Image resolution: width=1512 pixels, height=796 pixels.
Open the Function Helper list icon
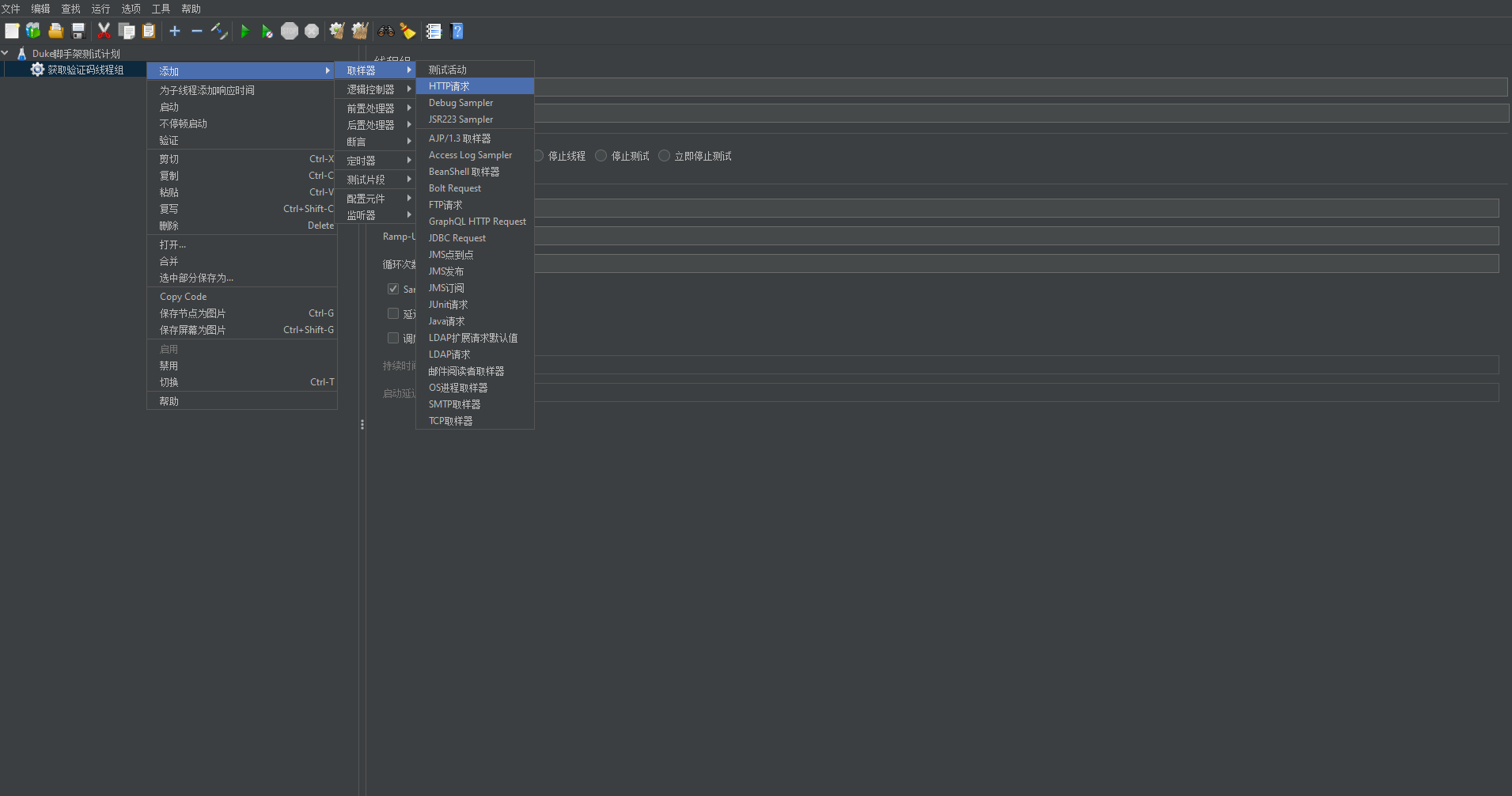point(434,31)
